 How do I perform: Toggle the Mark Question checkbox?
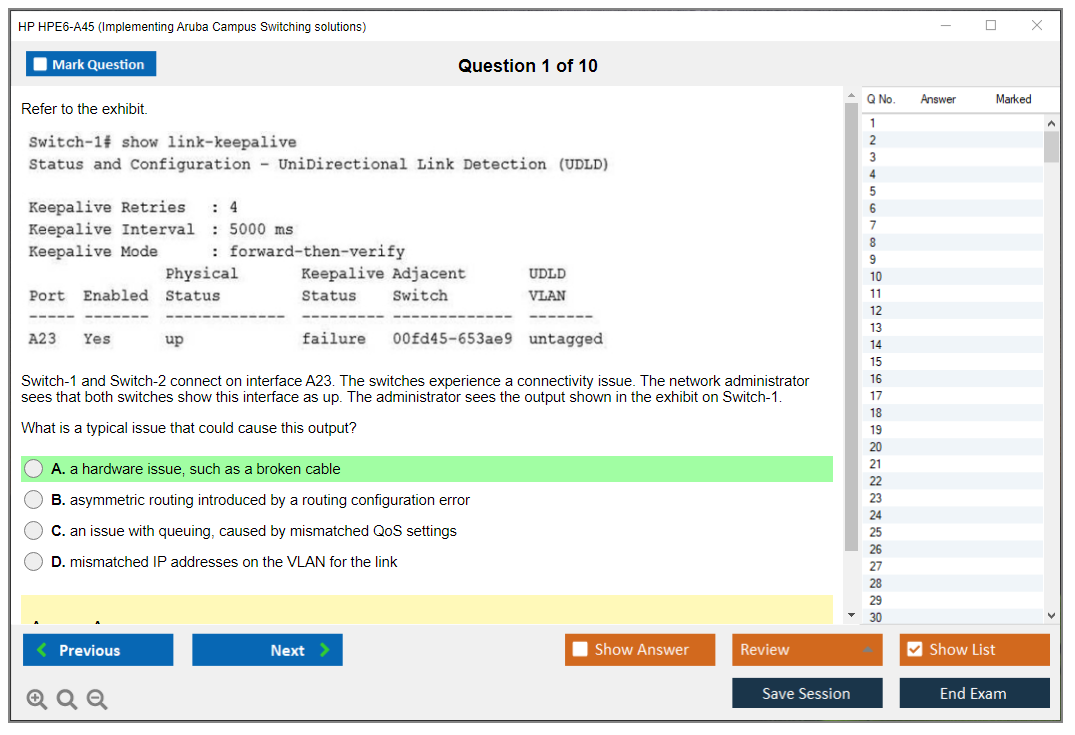coord(41,64)
